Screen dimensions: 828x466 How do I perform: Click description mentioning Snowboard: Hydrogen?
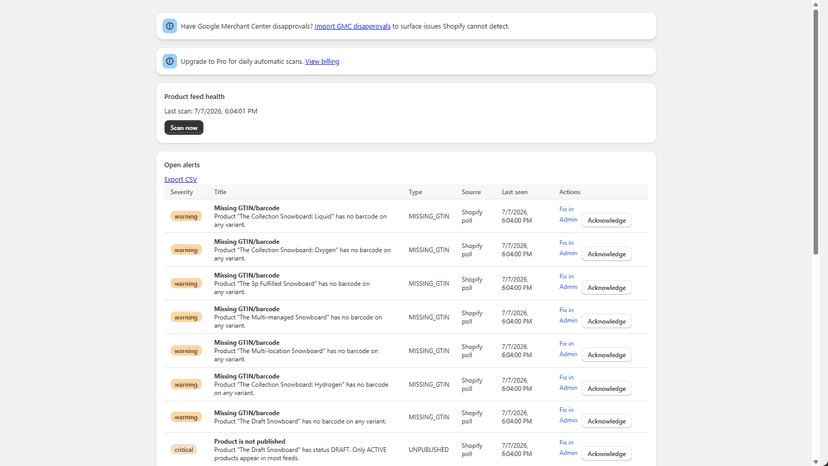301,389
